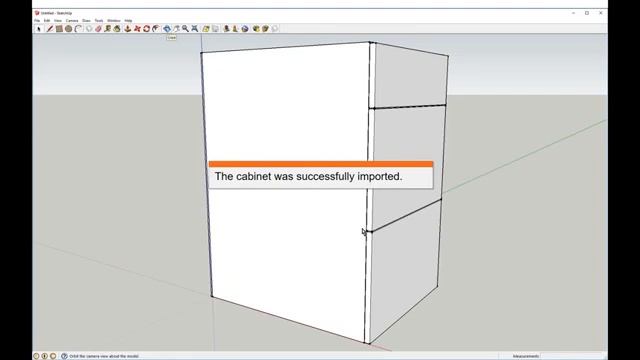Pick the Zoom magnifier tool
This screenshot has width=640, height=360.
click(x=185, y=29)
